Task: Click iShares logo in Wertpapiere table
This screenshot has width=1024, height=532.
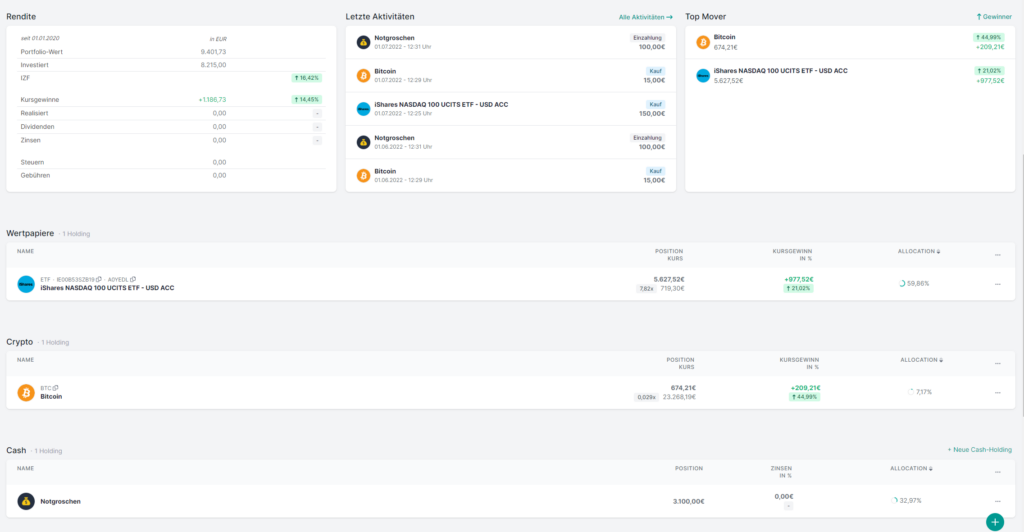Action: click(x=26, y=284)
